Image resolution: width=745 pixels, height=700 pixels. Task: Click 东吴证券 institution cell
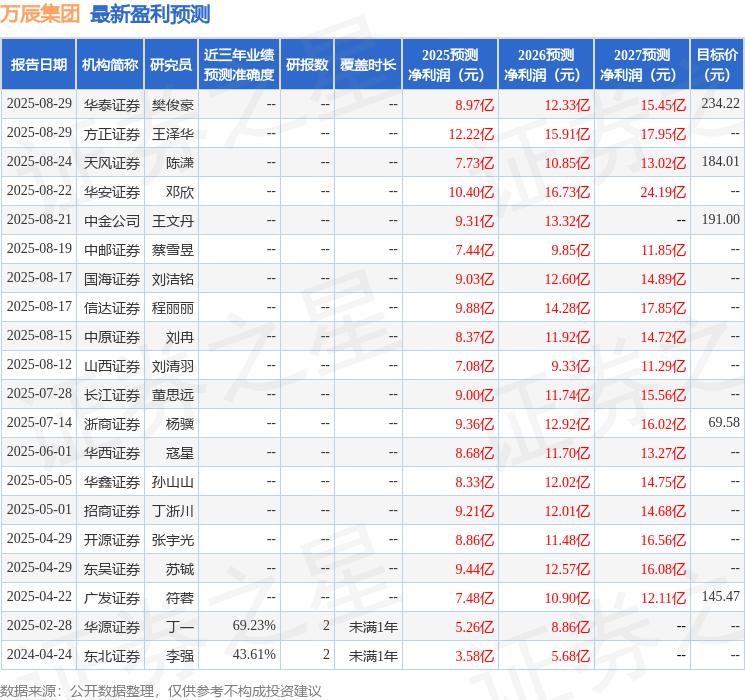click(112, 569)
